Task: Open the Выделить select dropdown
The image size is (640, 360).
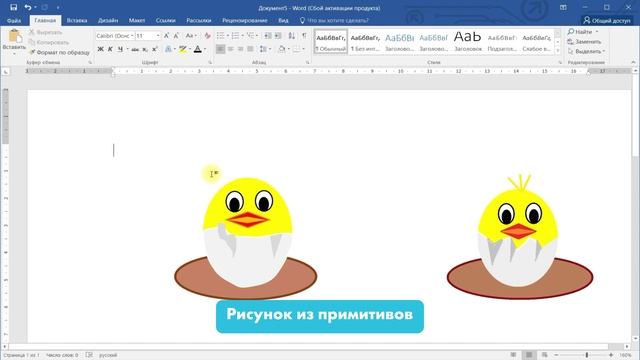Action: (x=587, y=51)
